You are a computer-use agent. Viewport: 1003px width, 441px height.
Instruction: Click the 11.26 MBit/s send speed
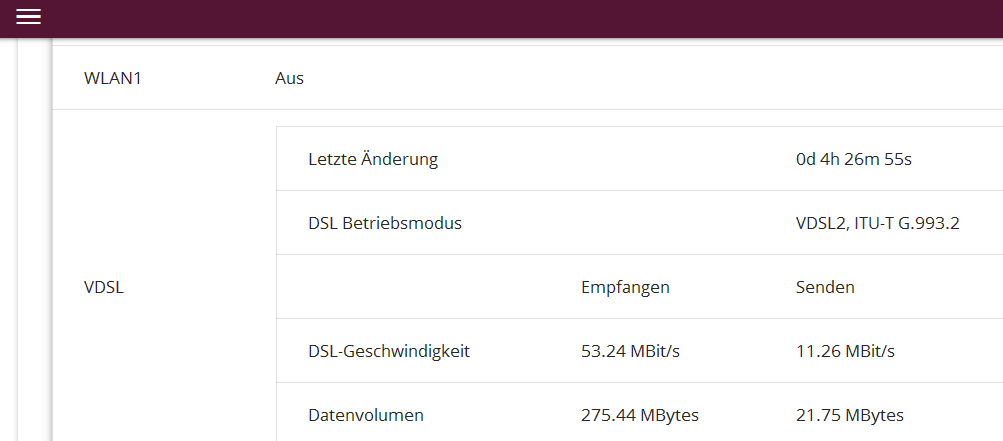(x=845, y=351)
